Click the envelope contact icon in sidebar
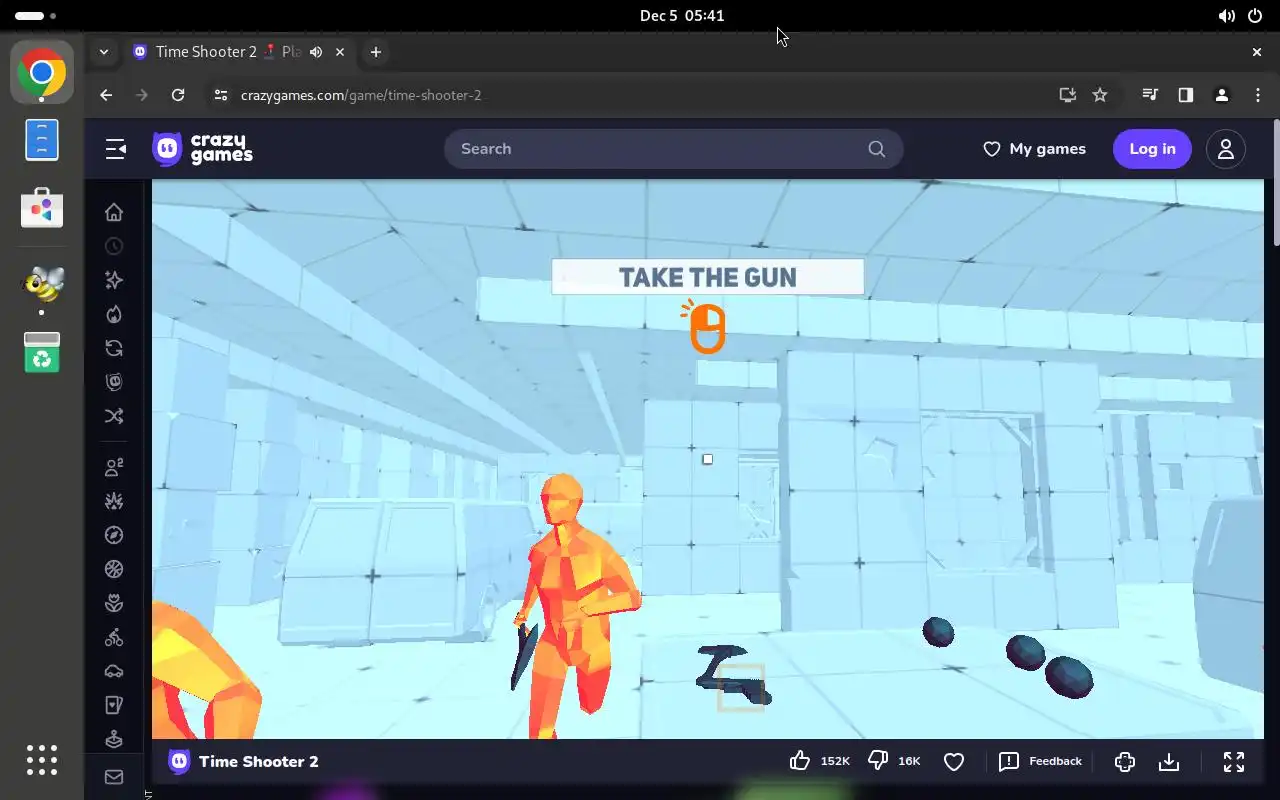The height and width of the screenshot is (800, 1280). [x=114, y=777]
